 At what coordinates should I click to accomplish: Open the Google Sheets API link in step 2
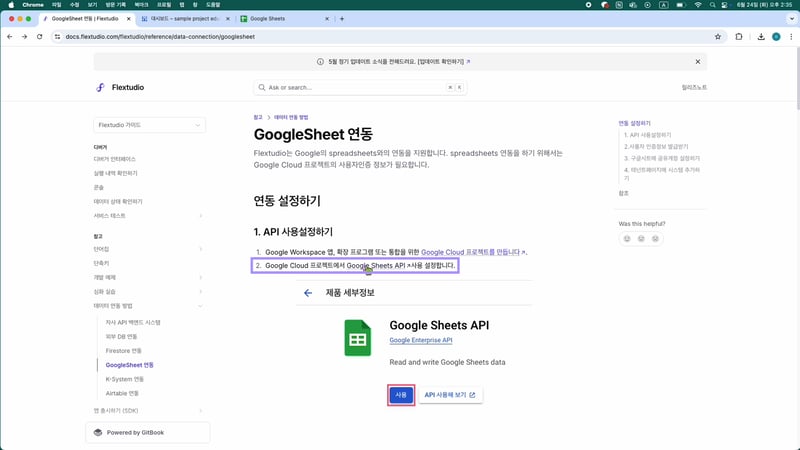(378, 265)
